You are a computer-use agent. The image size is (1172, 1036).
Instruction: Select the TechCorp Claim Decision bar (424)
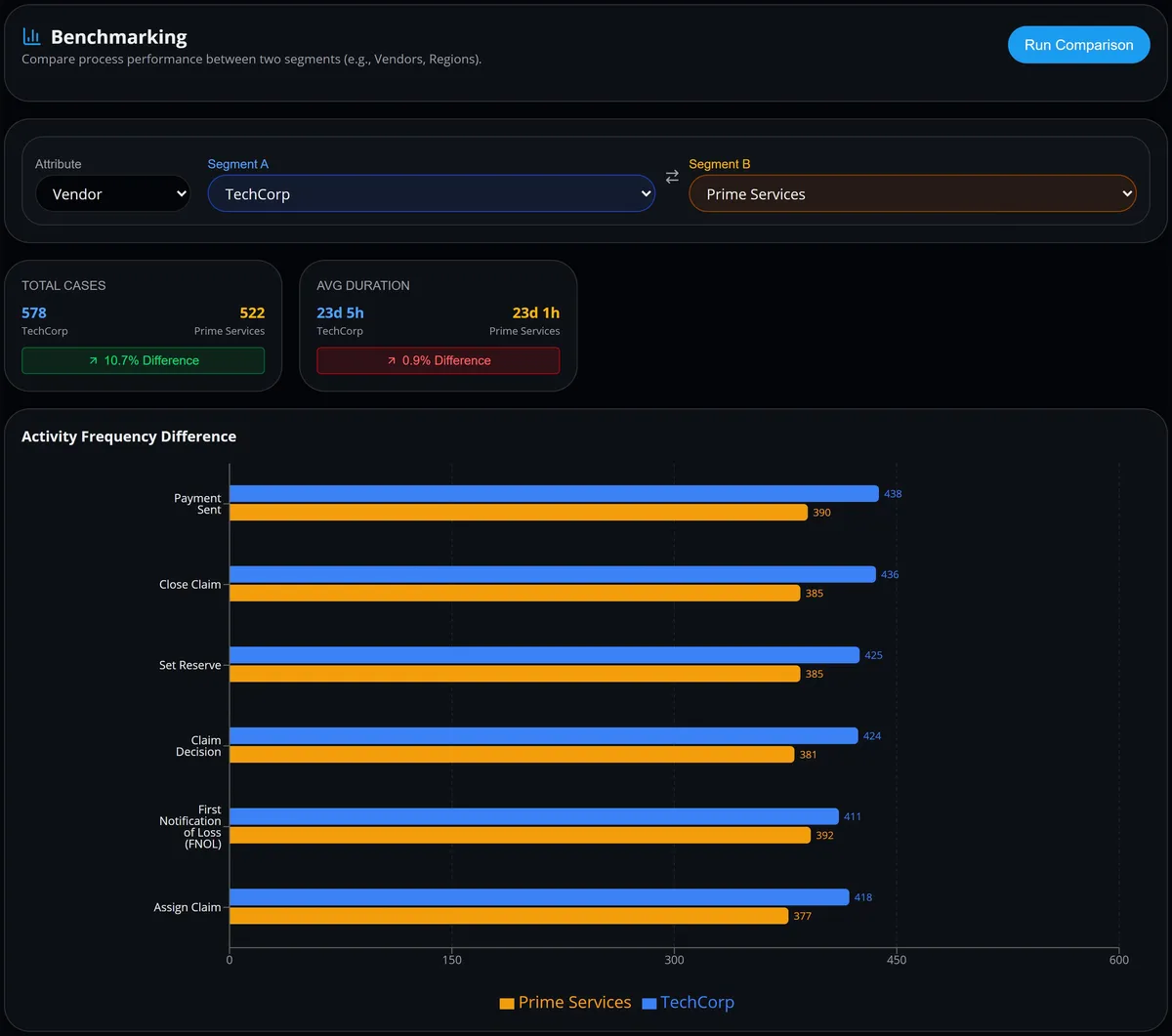pyautogui.click(x=544, y=736)
